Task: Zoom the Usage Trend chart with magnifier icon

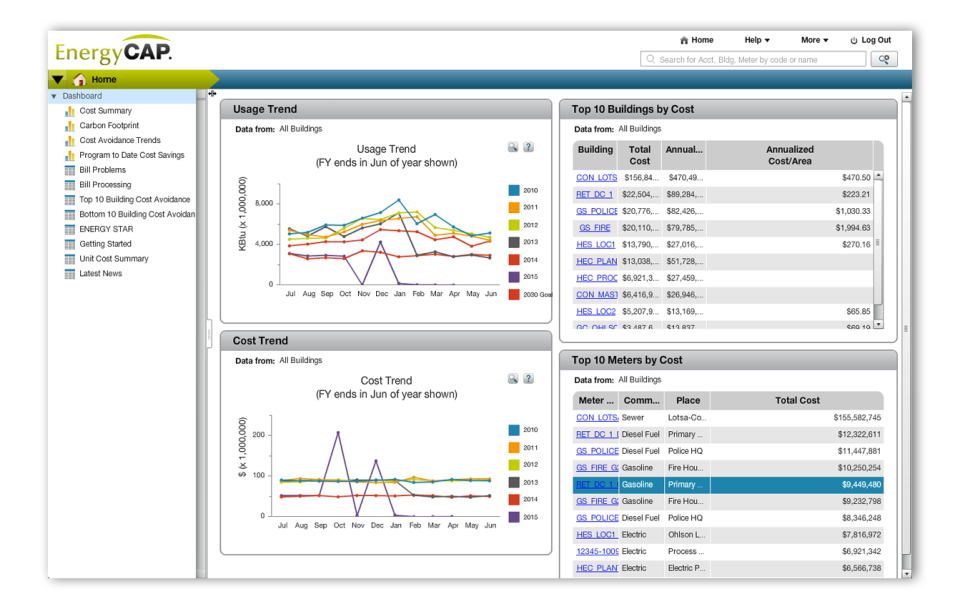Action: pyautogui.click(x=513, y=147)
